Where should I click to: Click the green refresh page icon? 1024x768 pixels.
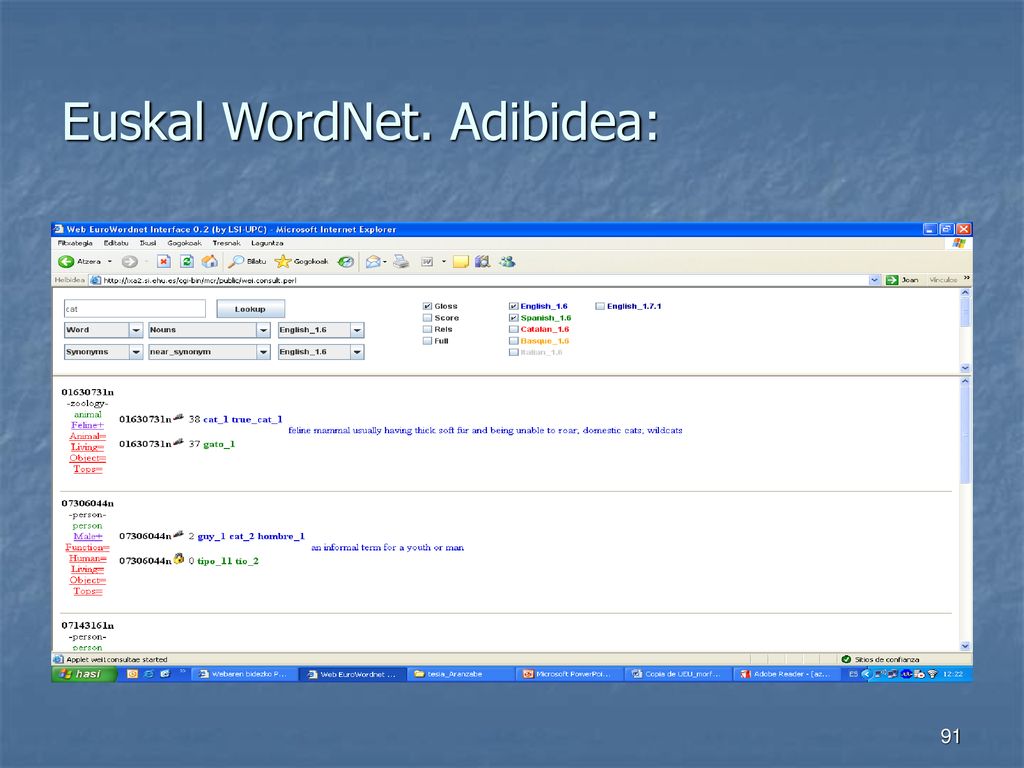187,262
